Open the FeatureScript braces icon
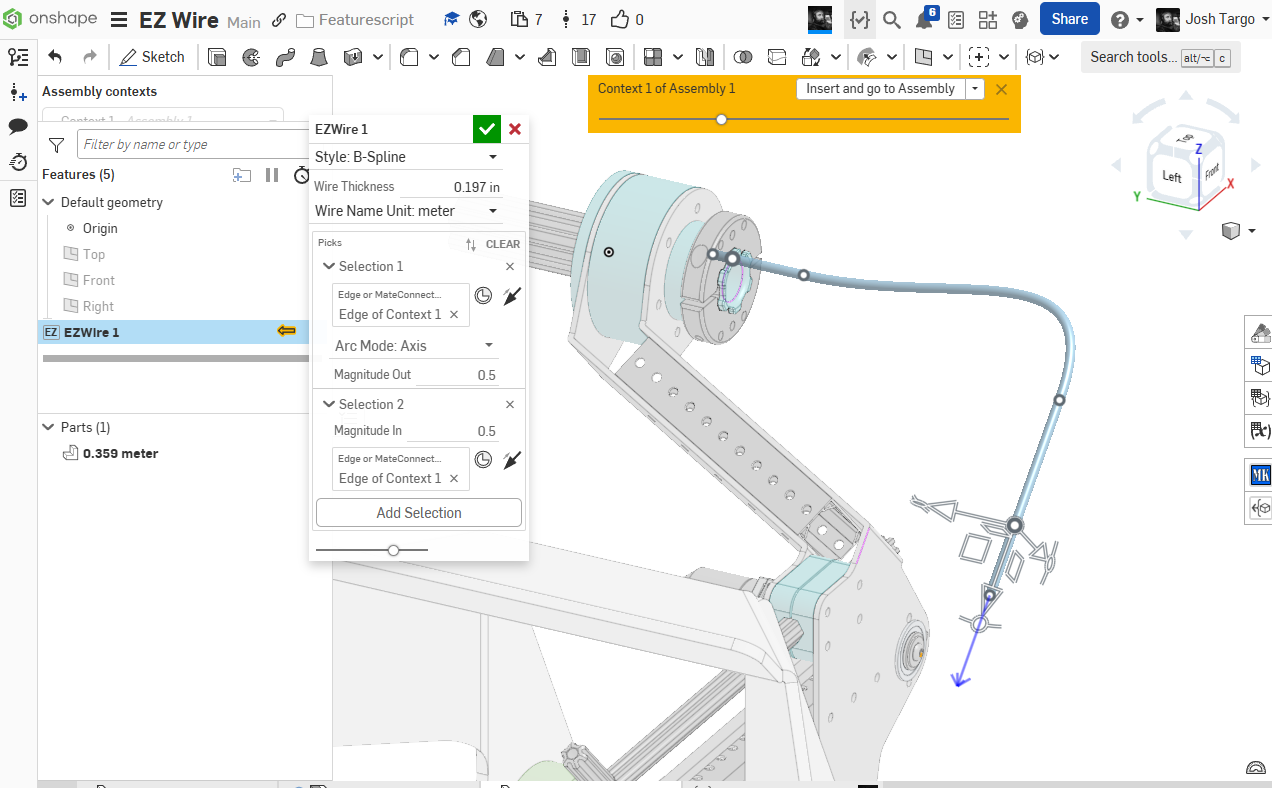The height and width of the screenshot is (788, 1272). point(858,19)
